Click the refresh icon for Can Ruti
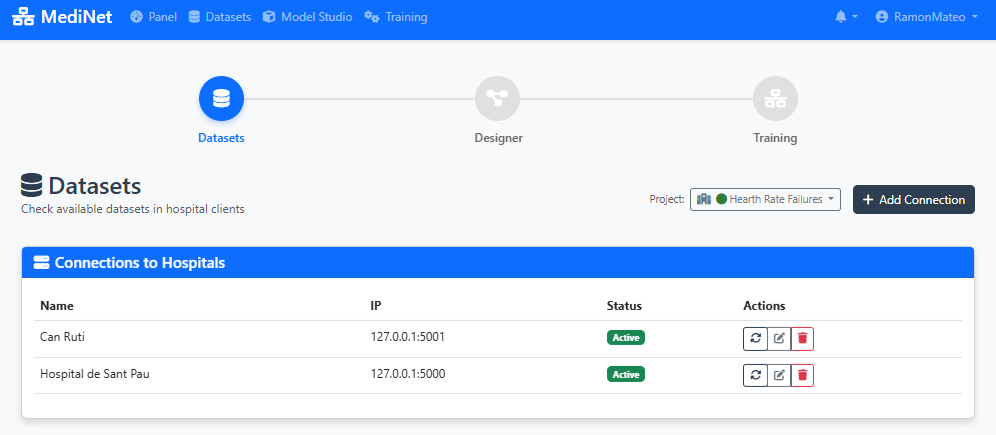The width and height of the screenshot is (996, 435). (x=755, y=338)
